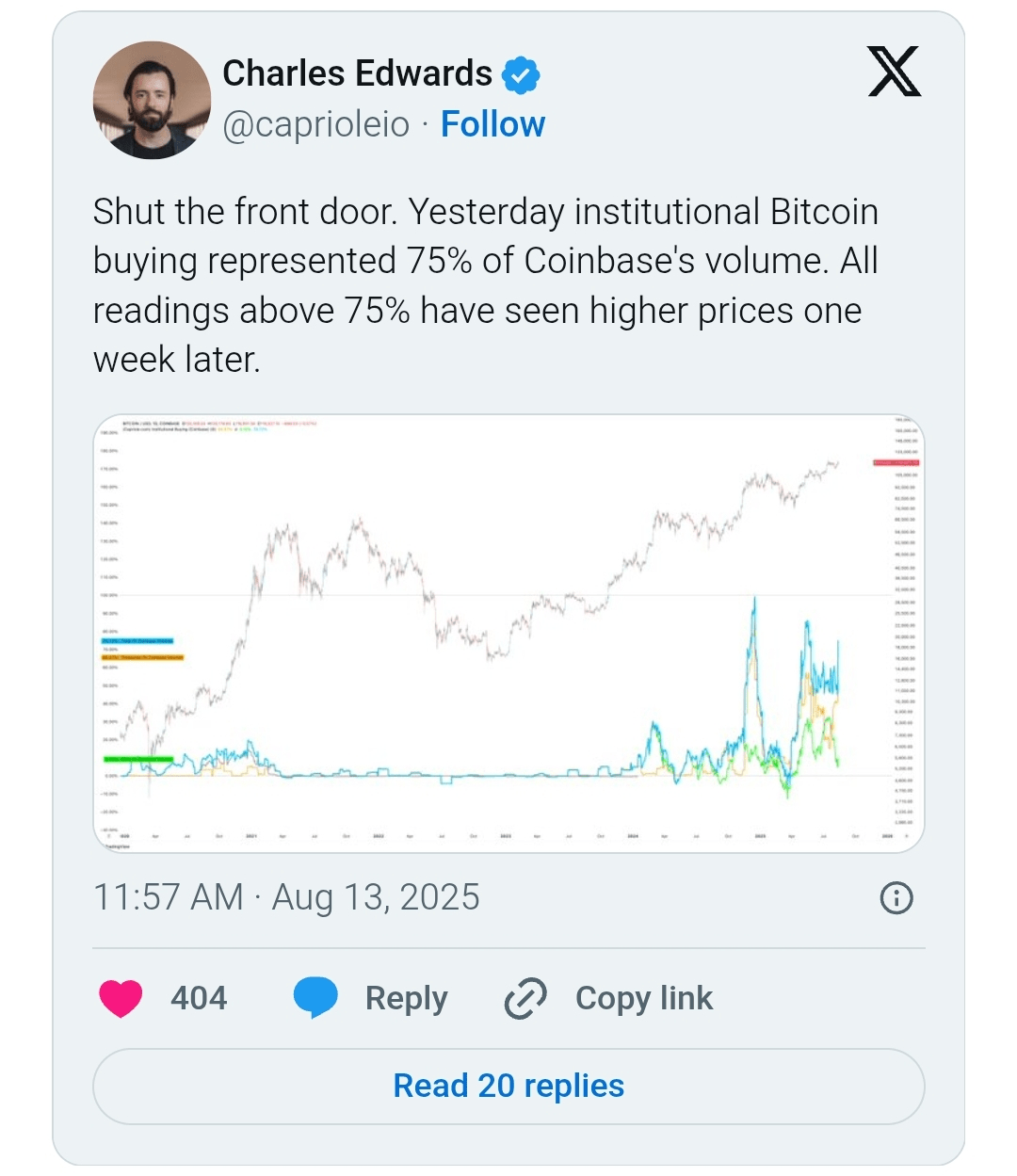Open Charles Edwards profile photo

[152, 100]
